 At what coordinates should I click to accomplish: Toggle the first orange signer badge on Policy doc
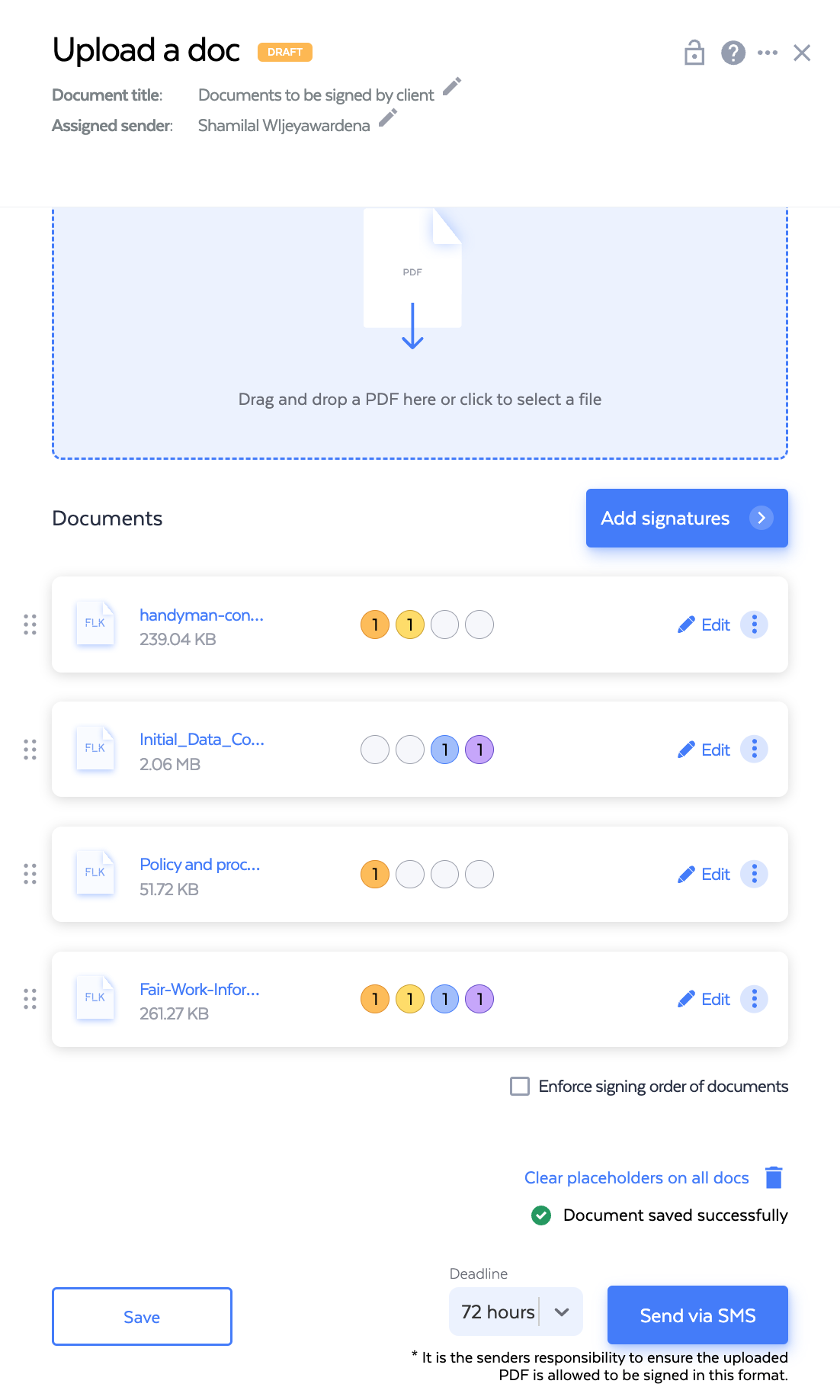coord(374,874)
